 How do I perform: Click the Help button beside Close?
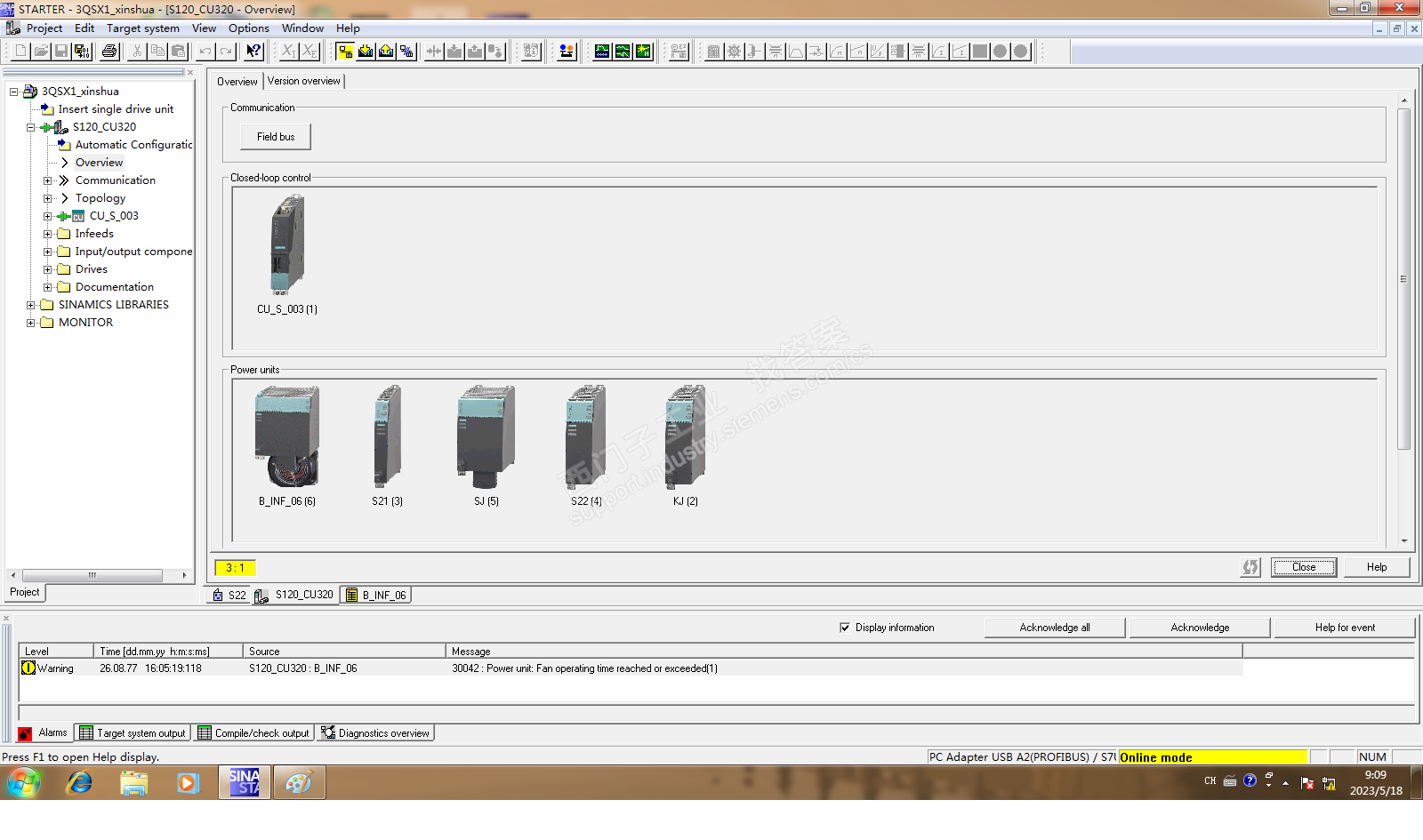tap(1377, 567)
